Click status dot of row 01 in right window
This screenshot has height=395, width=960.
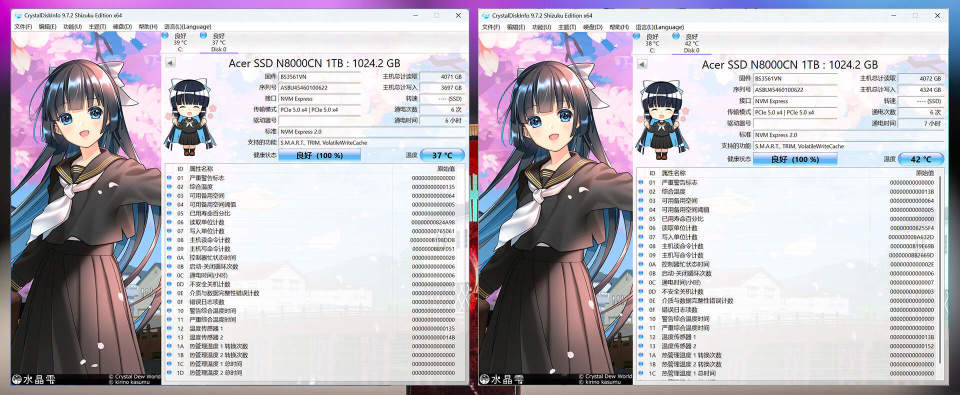click(x=641, y=182)
